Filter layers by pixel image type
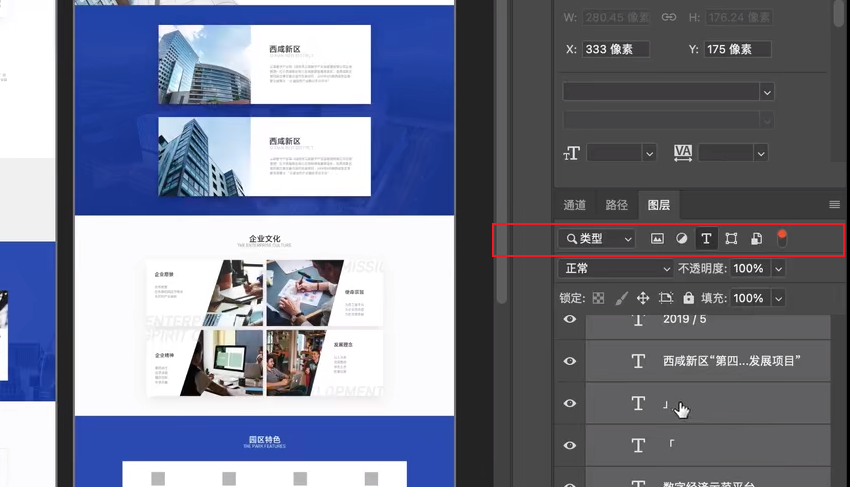 pos(657,239)
